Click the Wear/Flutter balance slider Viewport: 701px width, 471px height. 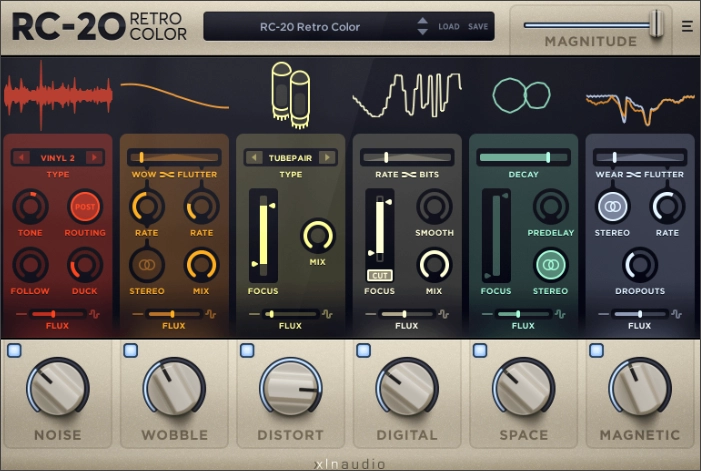640,157
